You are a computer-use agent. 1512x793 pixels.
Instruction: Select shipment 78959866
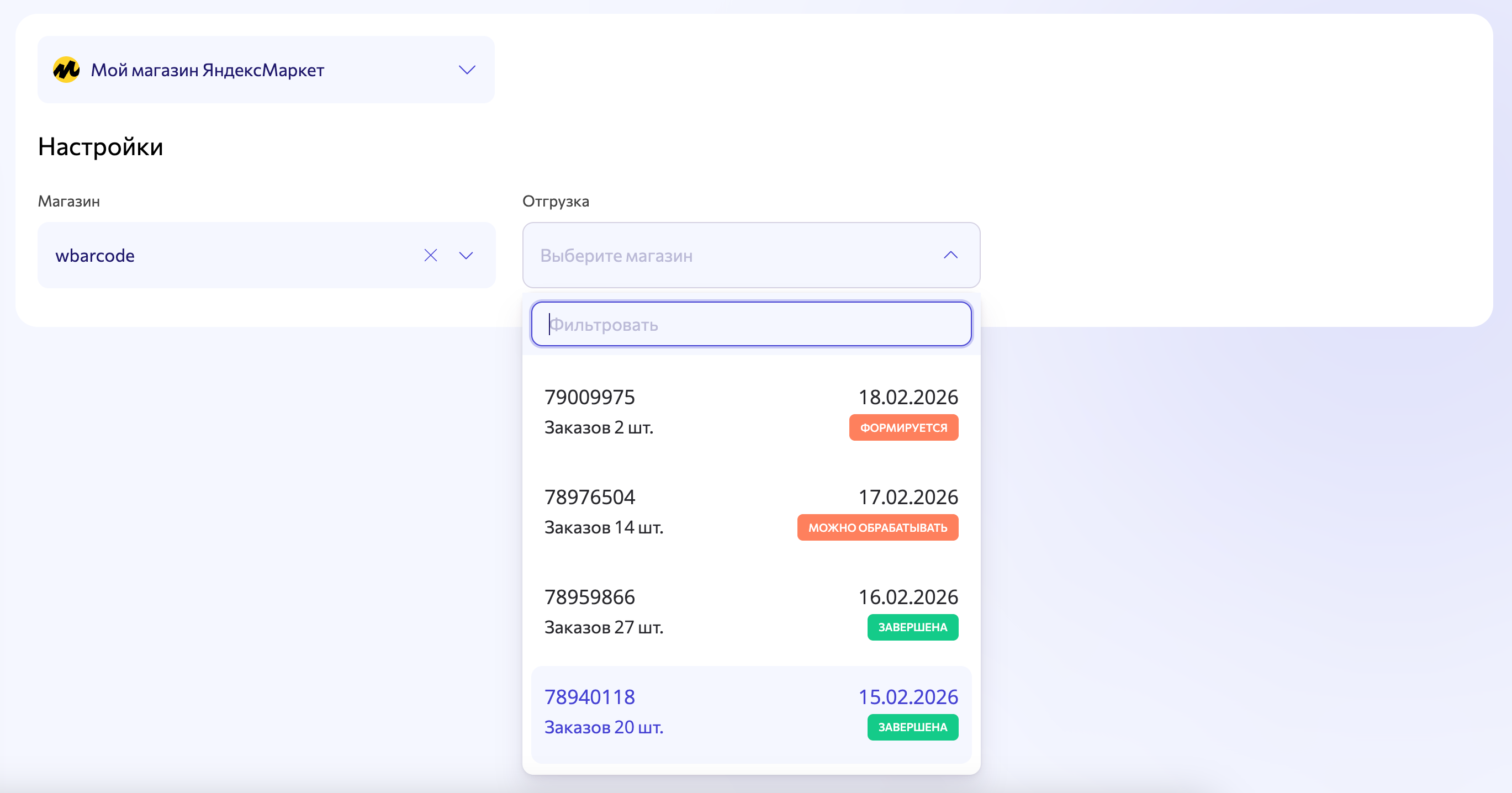(589, 597)
